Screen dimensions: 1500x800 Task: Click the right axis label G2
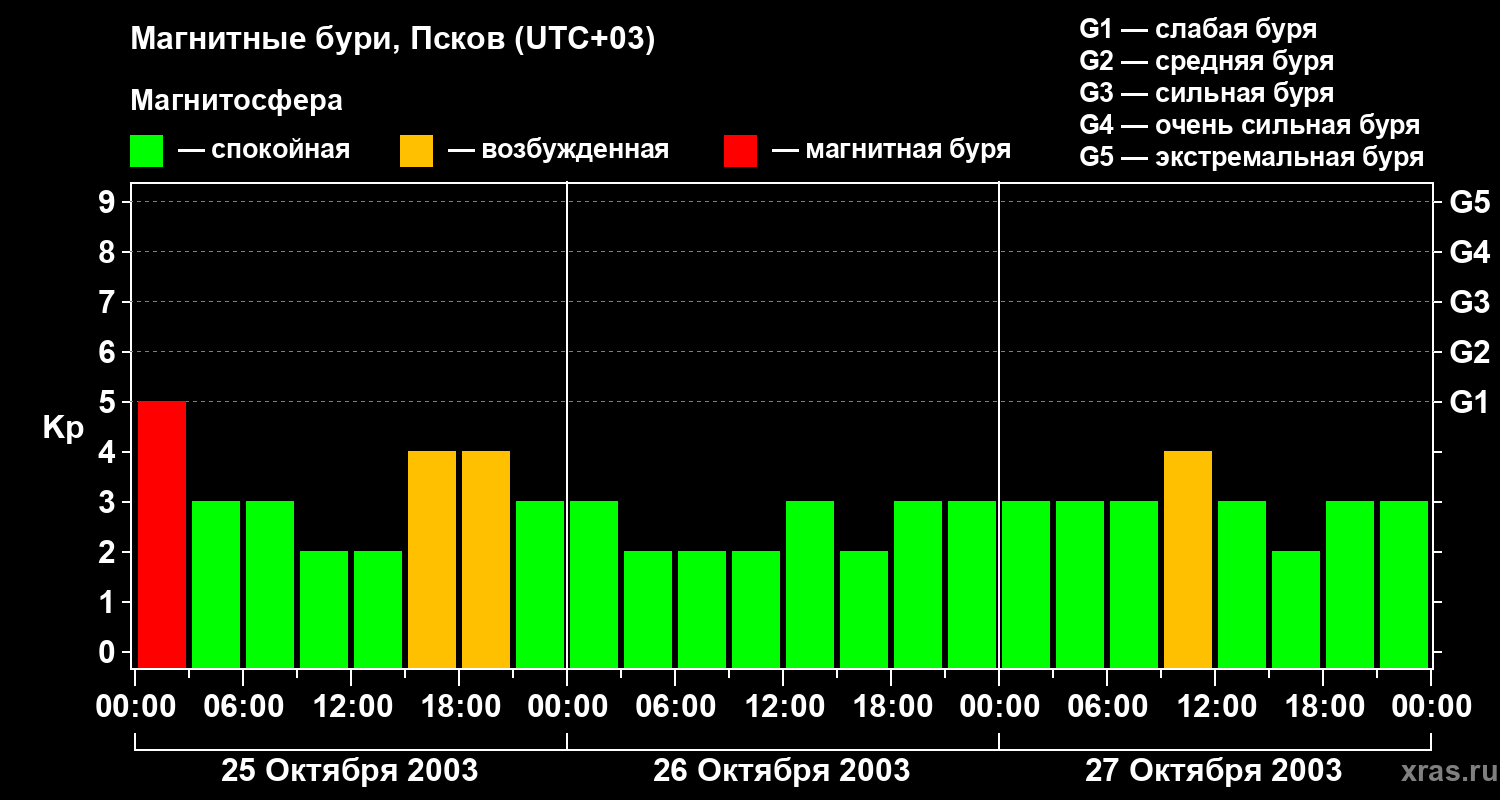coord(1469,352)
